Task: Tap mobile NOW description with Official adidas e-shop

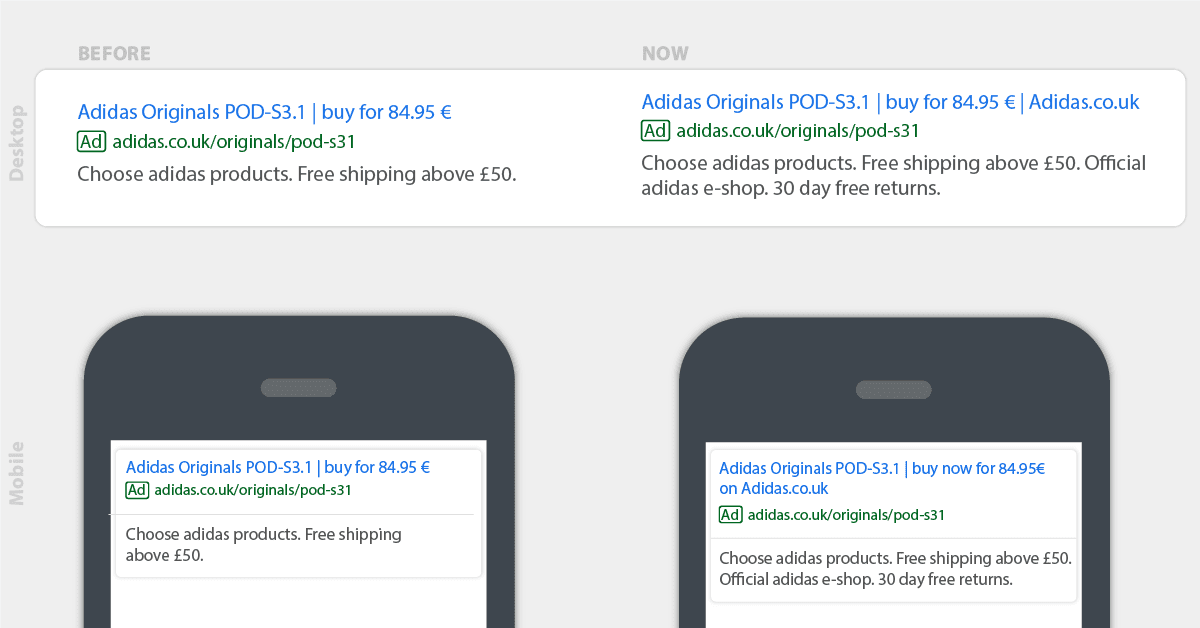Action: (x=894, y=568)
